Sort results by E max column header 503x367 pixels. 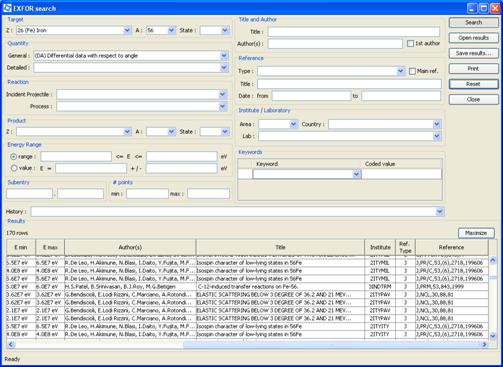pos(50,247)
